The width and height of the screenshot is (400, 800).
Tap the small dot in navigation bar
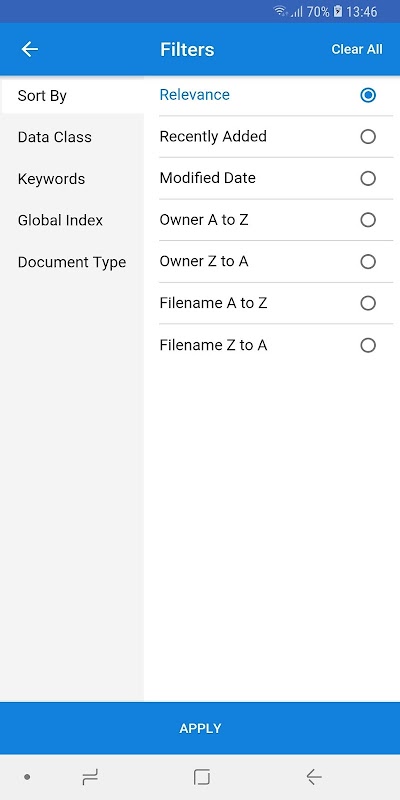tap(27, 777)
